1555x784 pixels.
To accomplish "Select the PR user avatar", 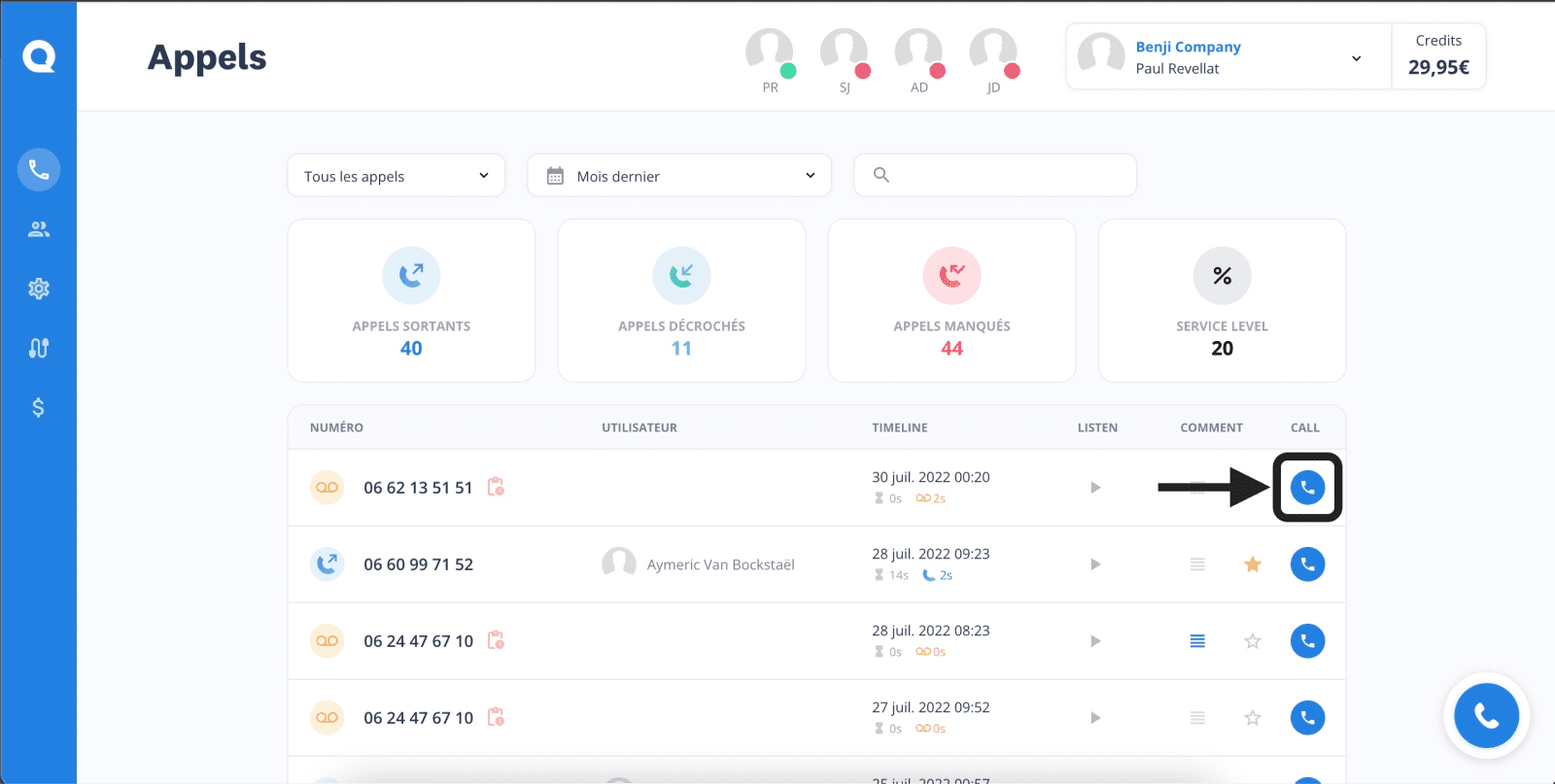I will click(770, 52).
